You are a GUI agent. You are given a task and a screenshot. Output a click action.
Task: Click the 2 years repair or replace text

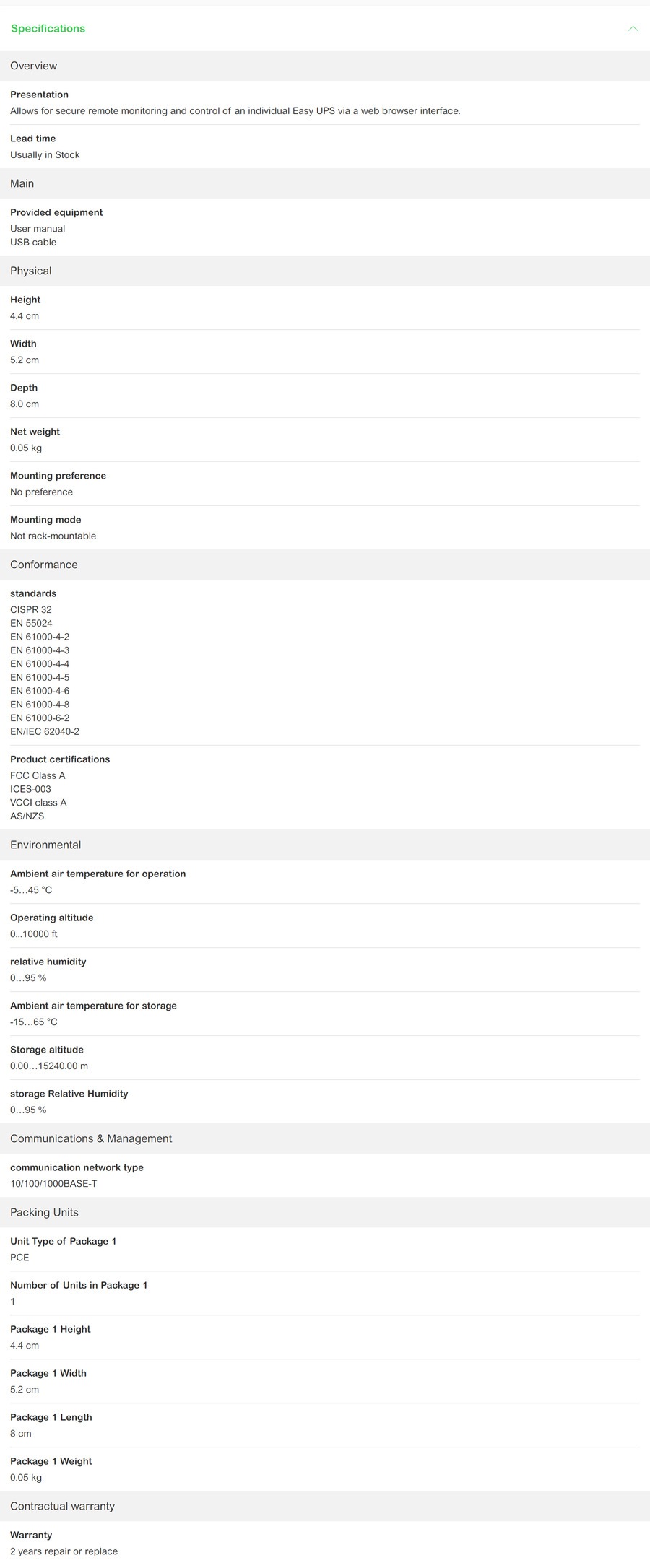point(64,1551)
